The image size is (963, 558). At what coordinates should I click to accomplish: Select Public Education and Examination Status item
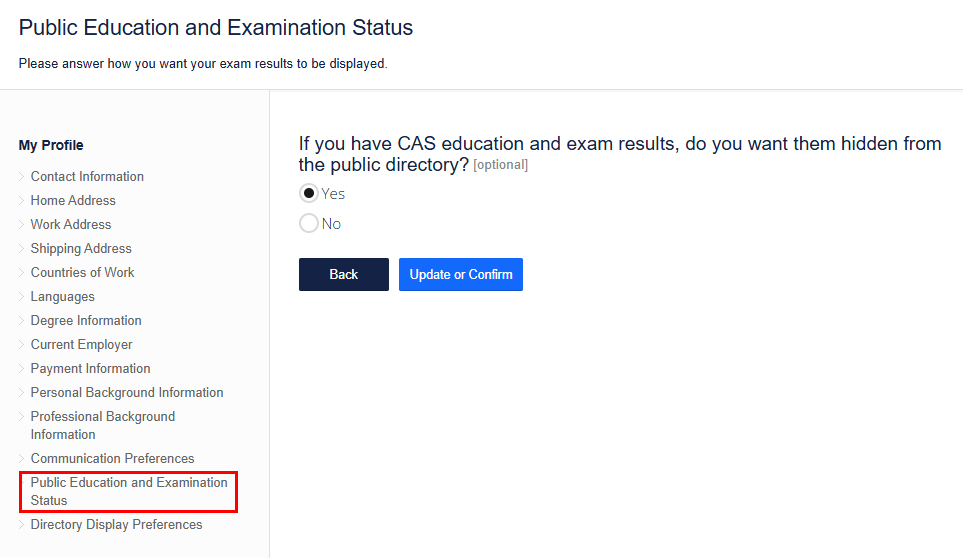point(129,491)
